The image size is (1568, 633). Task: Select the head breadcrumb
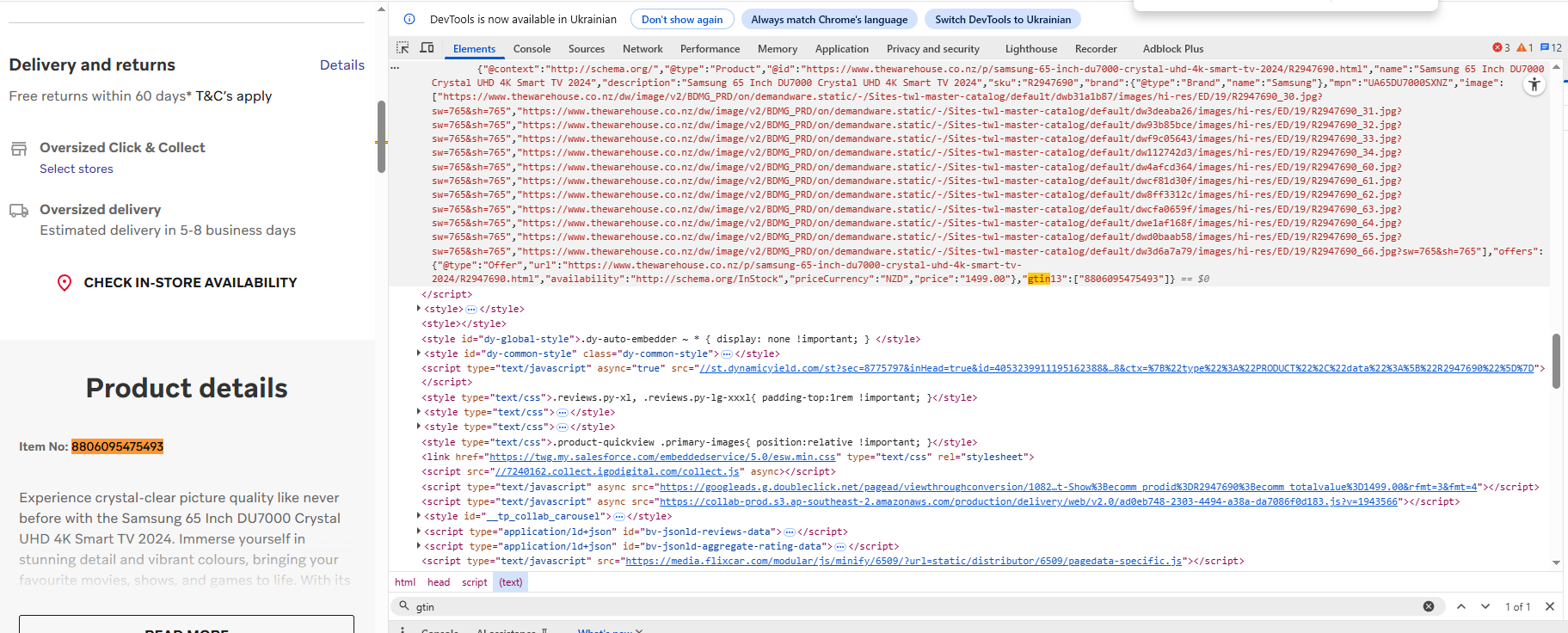[x=439, y=582]
